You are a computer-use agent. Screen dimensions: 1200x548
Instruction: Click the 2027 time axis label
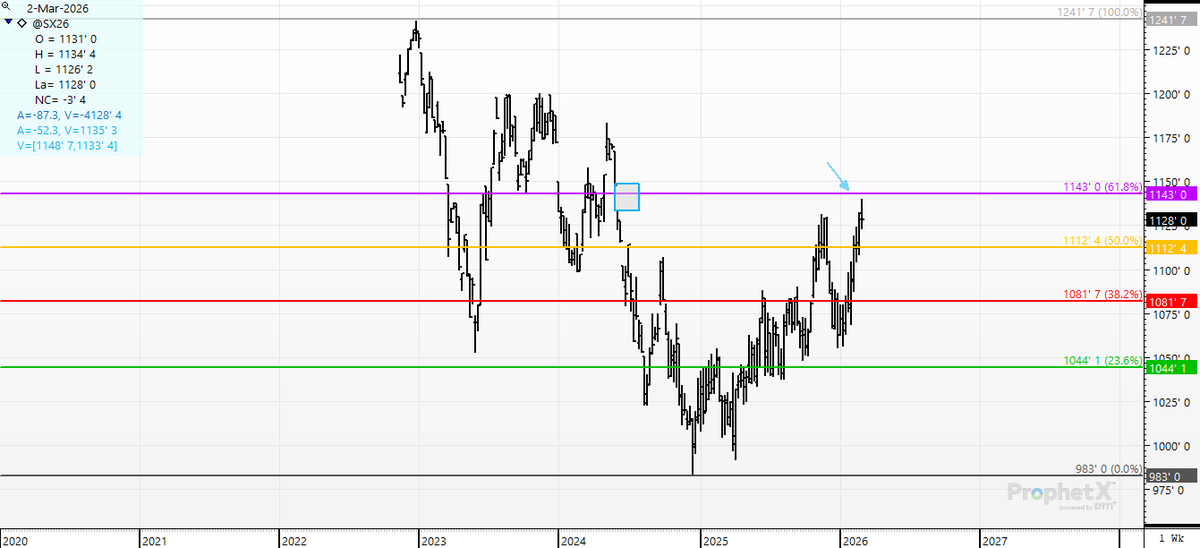pos(995,541)
